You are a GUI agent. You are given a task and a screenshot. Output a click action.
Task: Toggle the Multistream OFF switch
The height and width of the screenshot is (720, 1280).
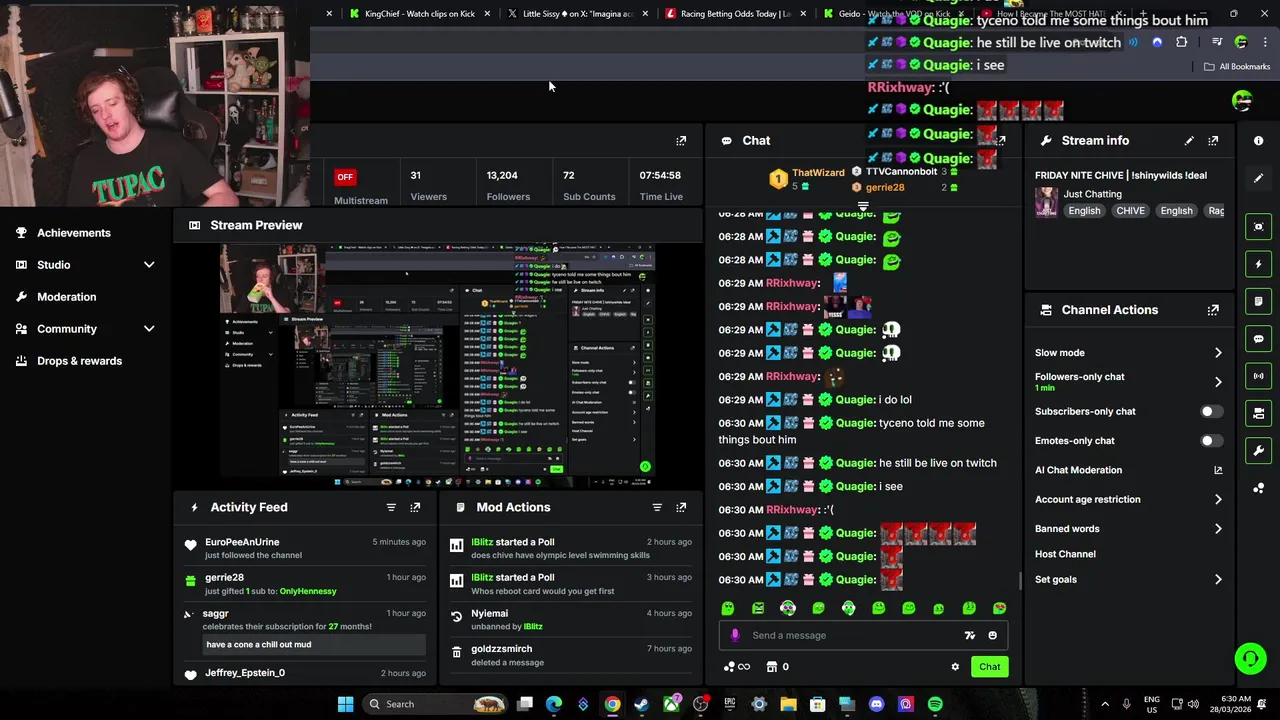pyautogui.click(x=345, y=177)
